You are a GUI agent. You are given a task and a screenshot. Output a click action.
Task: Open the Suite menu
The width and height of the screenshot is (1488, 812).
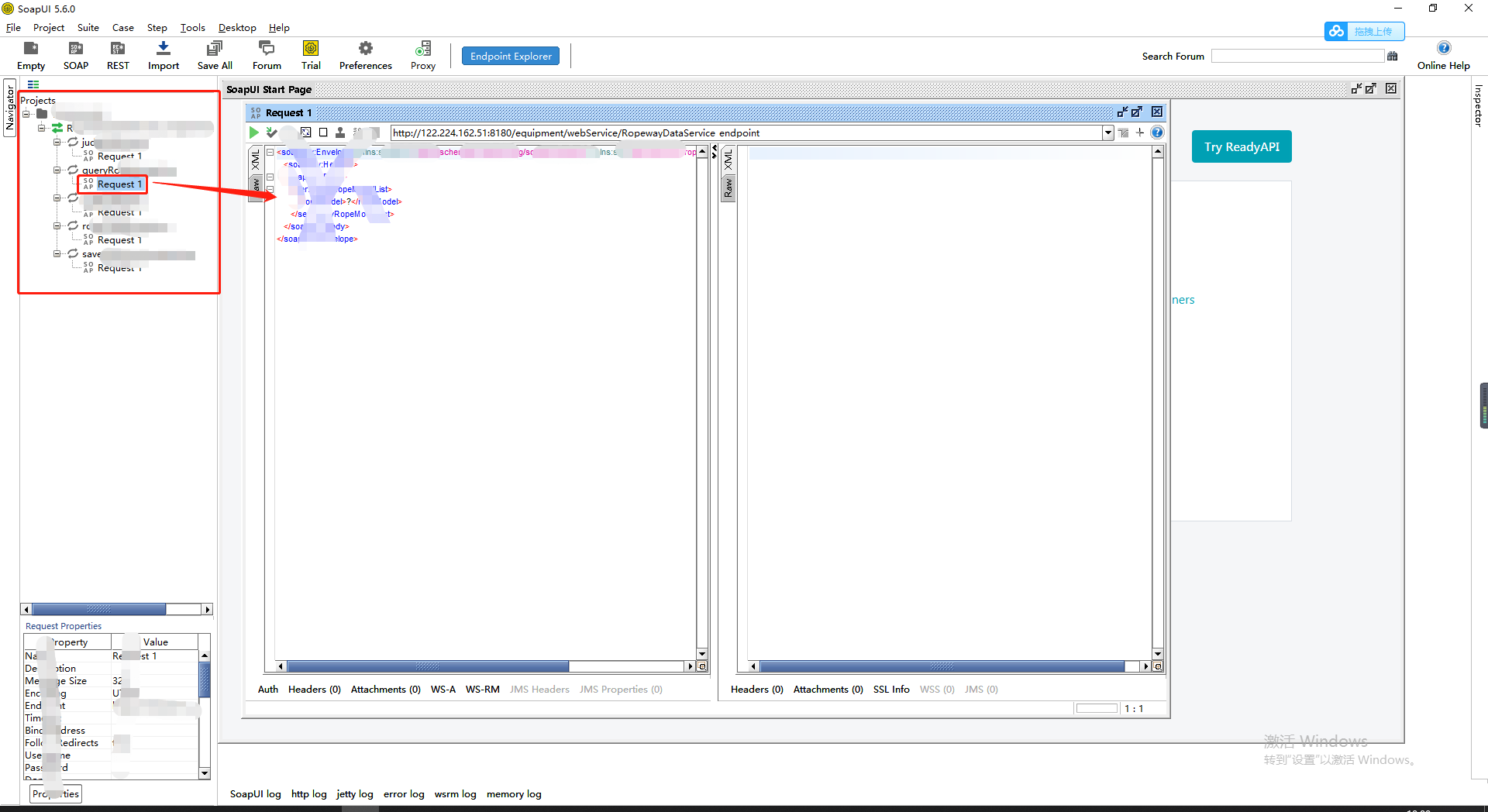(x=88, y=28)
